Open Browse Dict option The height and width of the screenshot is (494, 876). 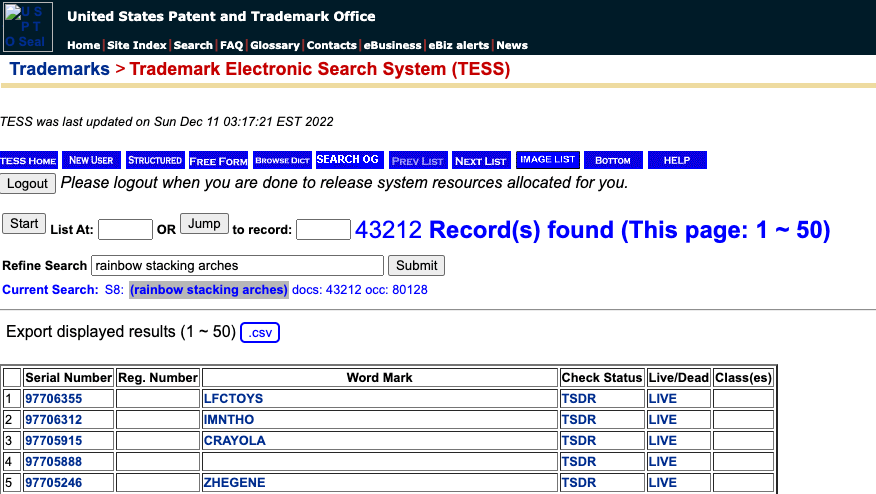[281, 160]
